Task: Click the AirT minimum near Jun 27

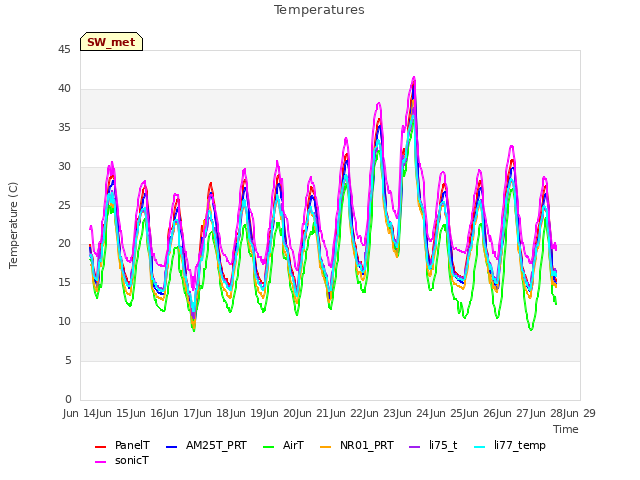Action: [531, 329]
